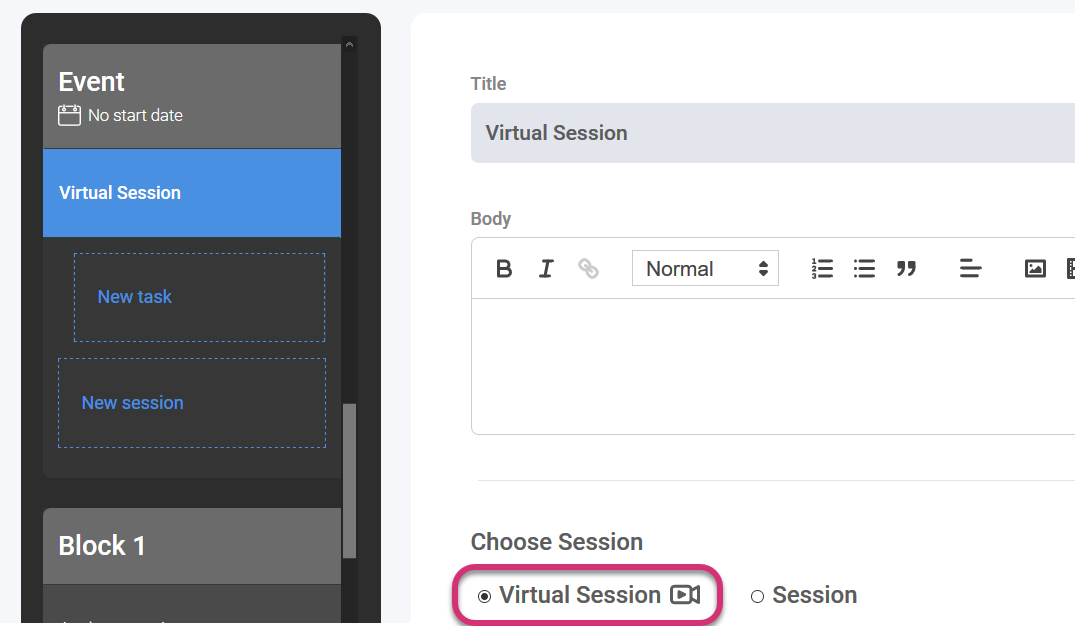Apply blockquote formatting
1075x626 pixels.
[906, 269]
